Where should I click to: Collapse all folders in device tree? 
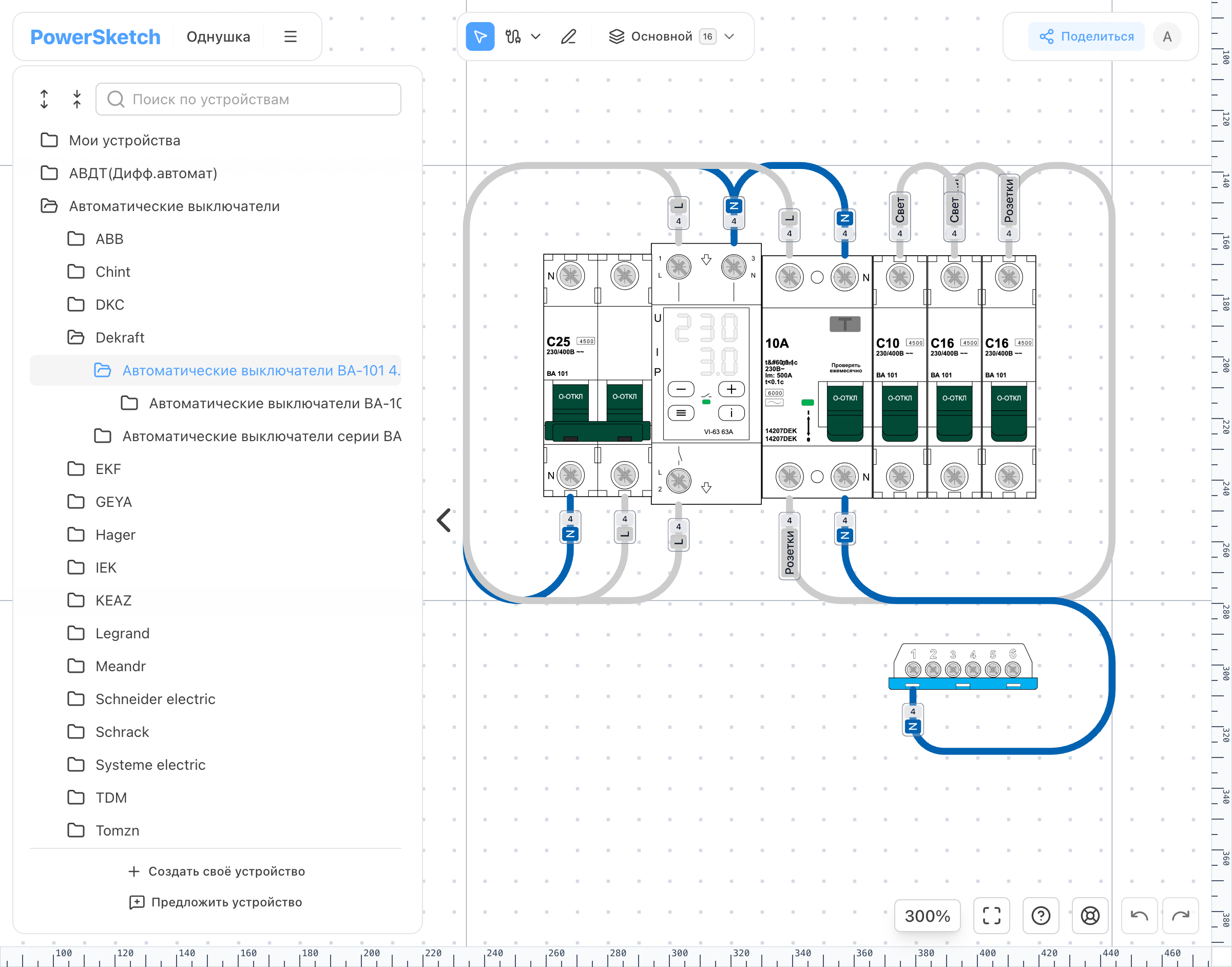point(77,99)
